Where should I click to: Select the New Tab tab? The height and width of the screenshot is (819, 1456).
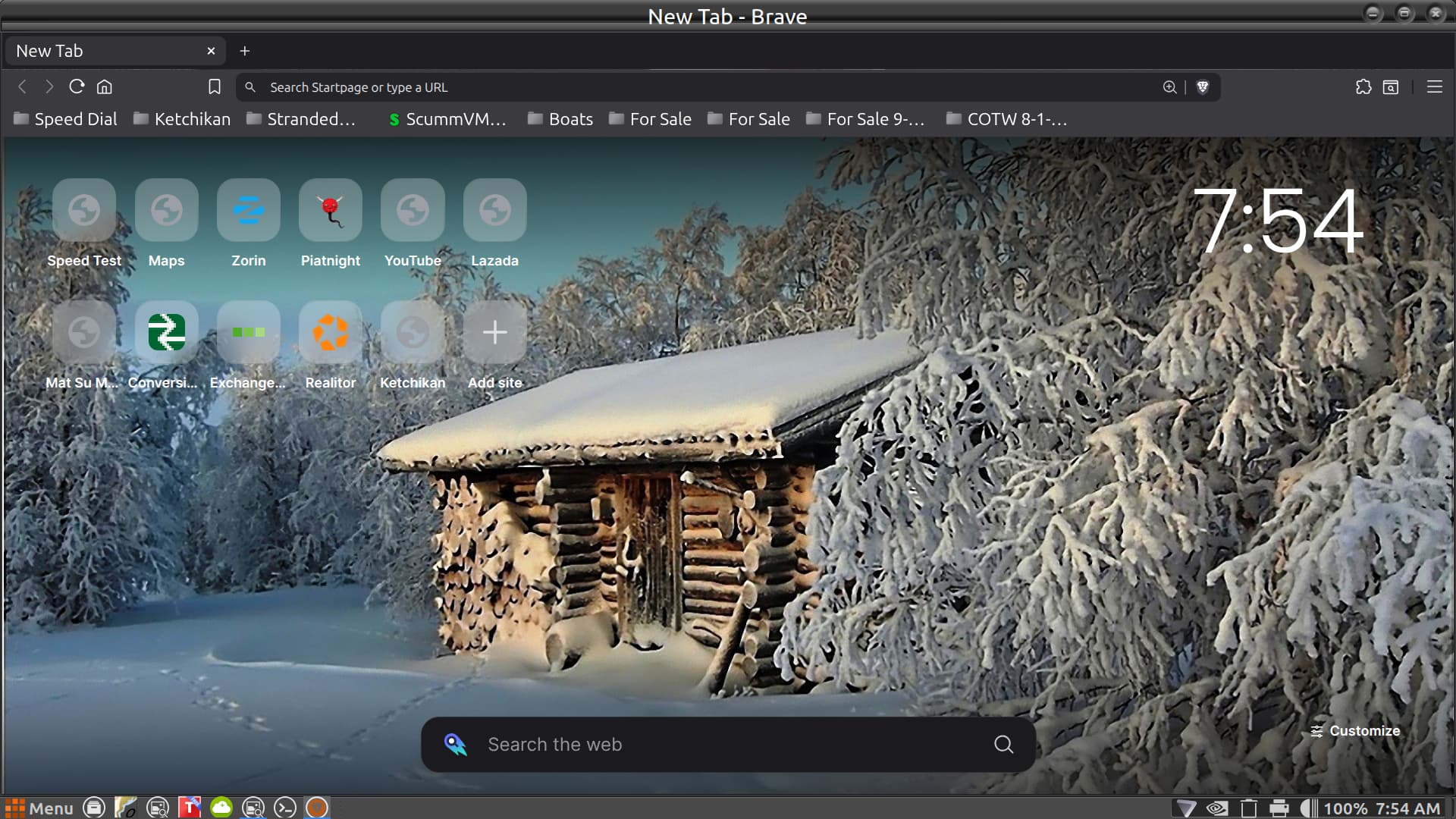point(106,51)
